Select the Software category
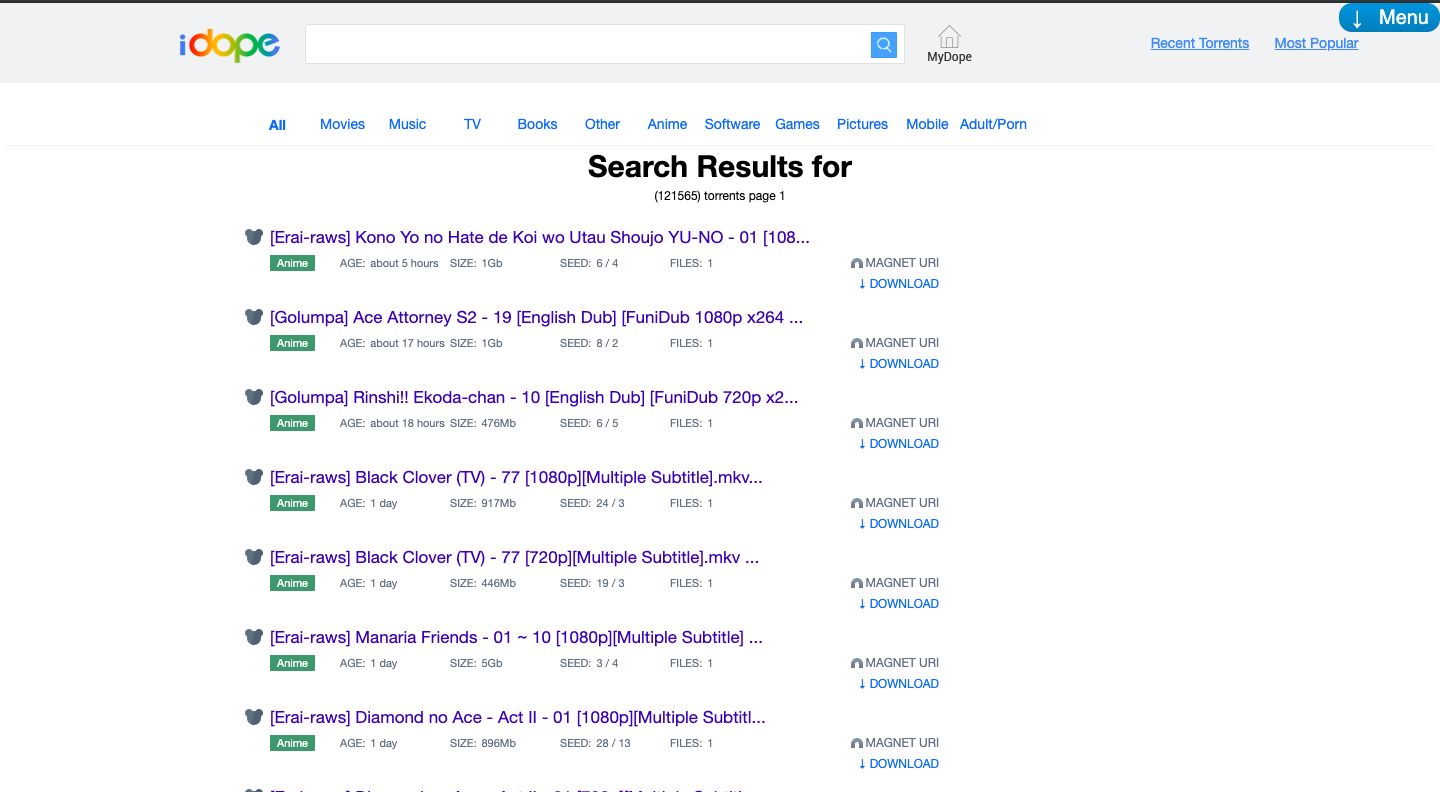This screenshot has width=1440, height=792. [732, 124]
